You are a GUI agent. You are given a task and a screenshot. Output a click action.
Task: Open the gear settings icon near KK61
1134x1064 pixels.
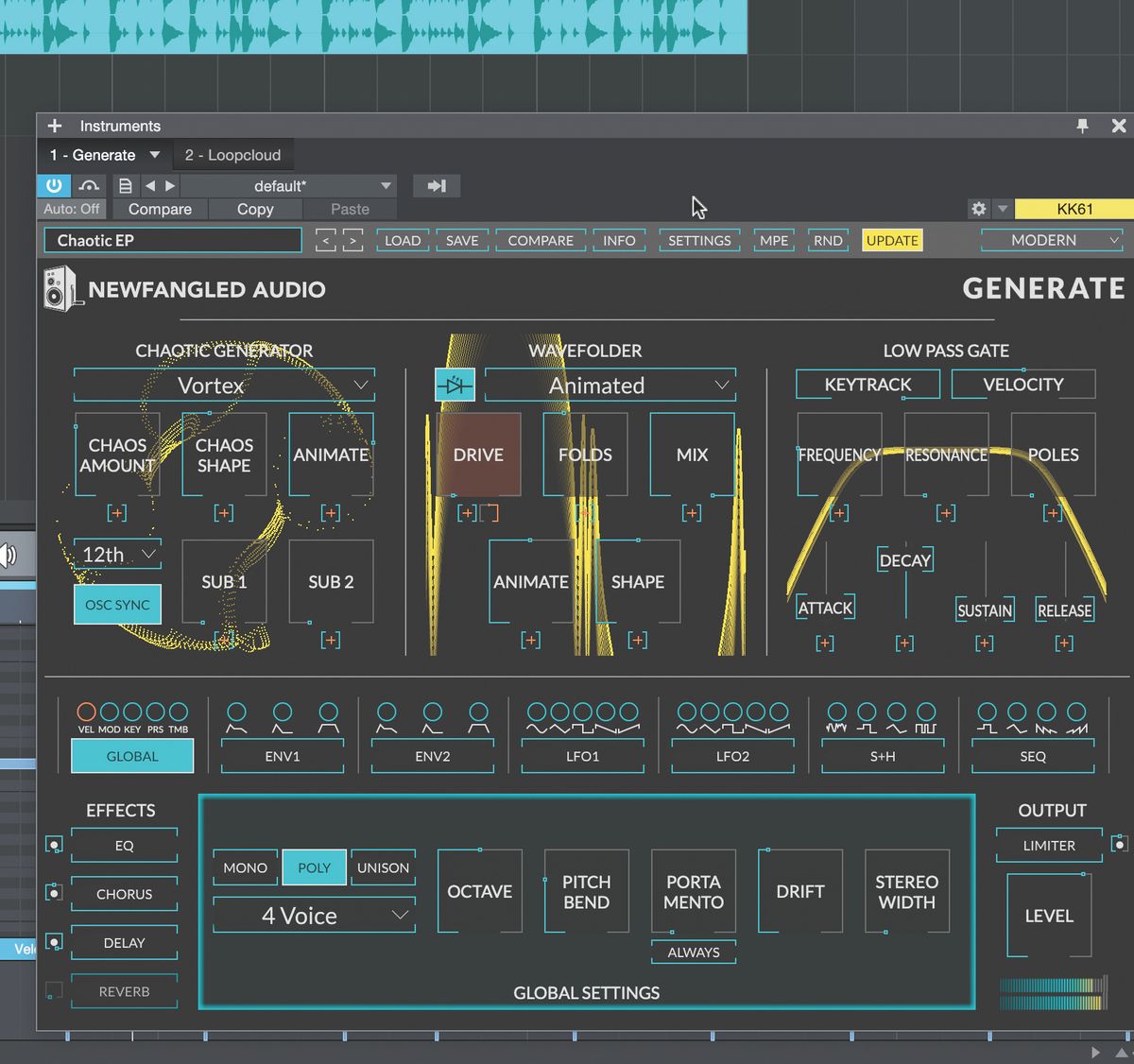(x=979, y=209)
